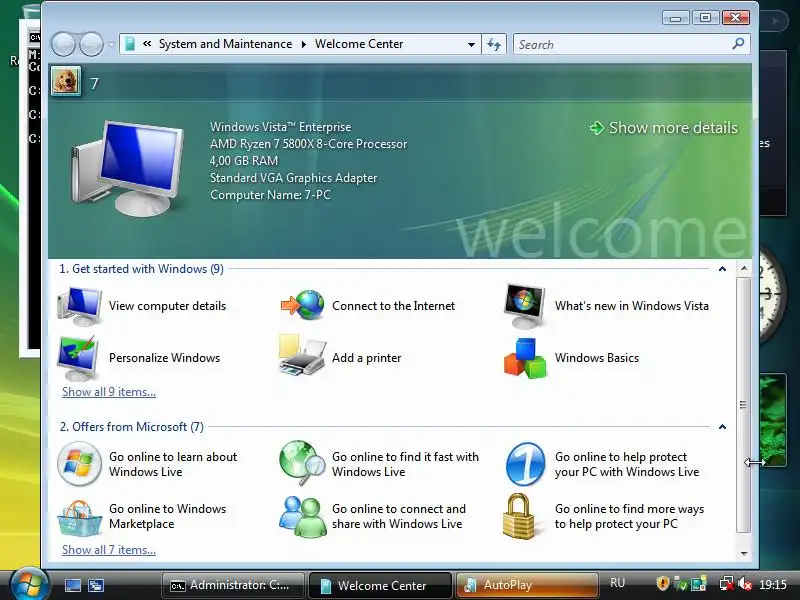Select the connect and share people icon
Image resolution: width=800 pixels, height=600 pixels.
(303, 516)
